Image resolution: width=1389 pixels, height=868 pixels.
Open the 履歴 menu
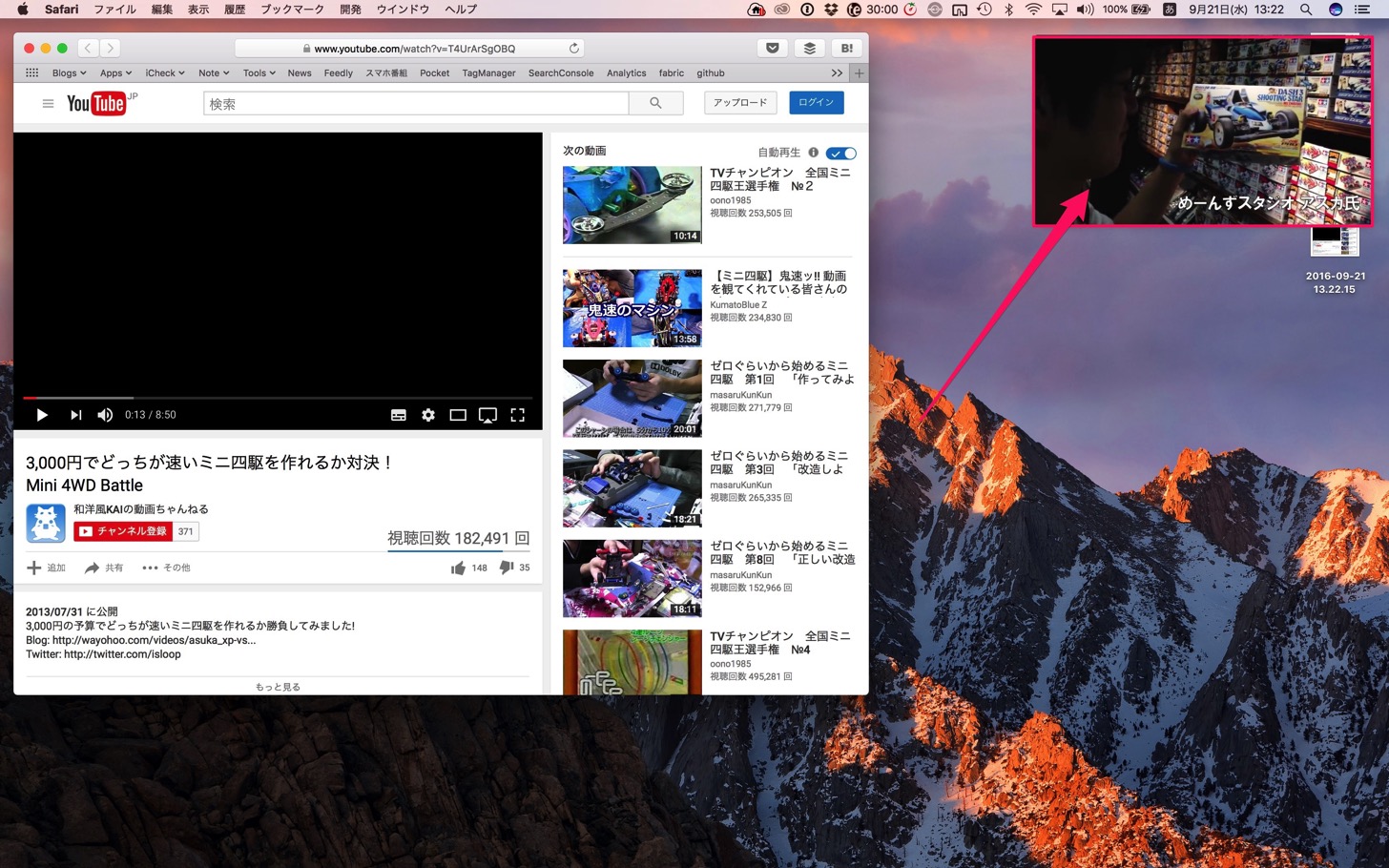point(235,10)
